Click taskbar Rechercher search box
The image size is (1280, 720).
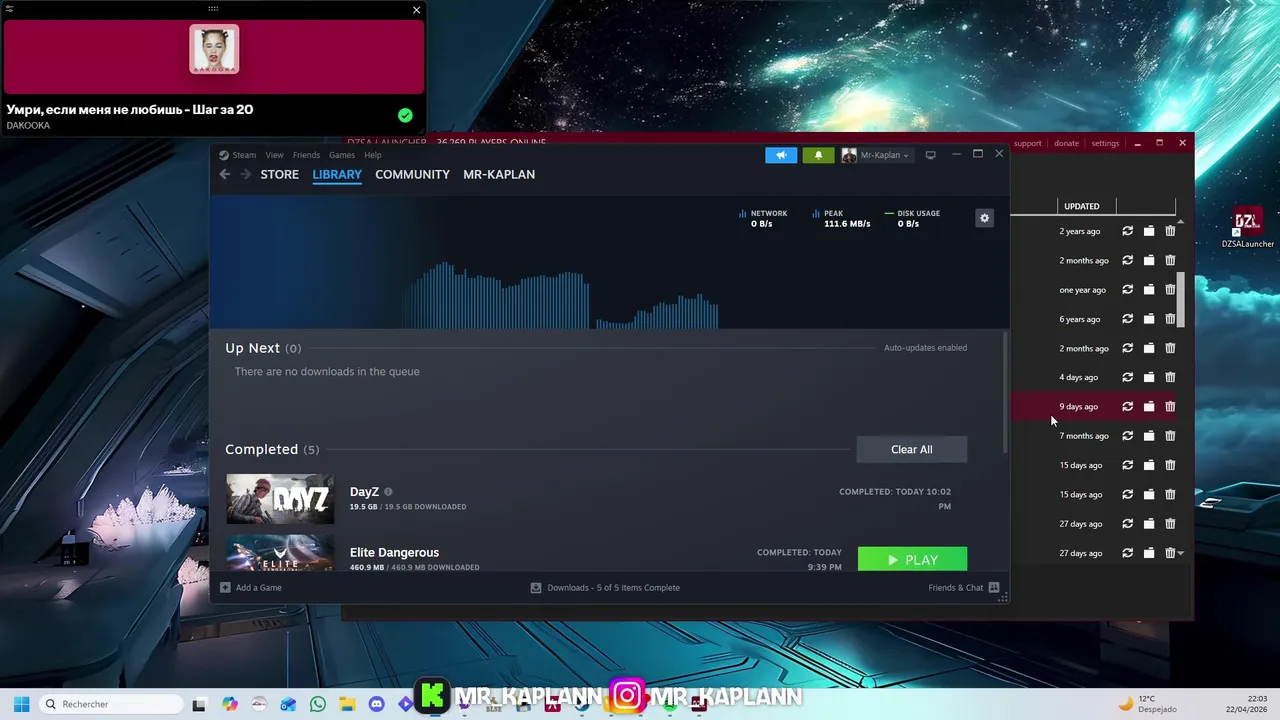pos(110,704)
